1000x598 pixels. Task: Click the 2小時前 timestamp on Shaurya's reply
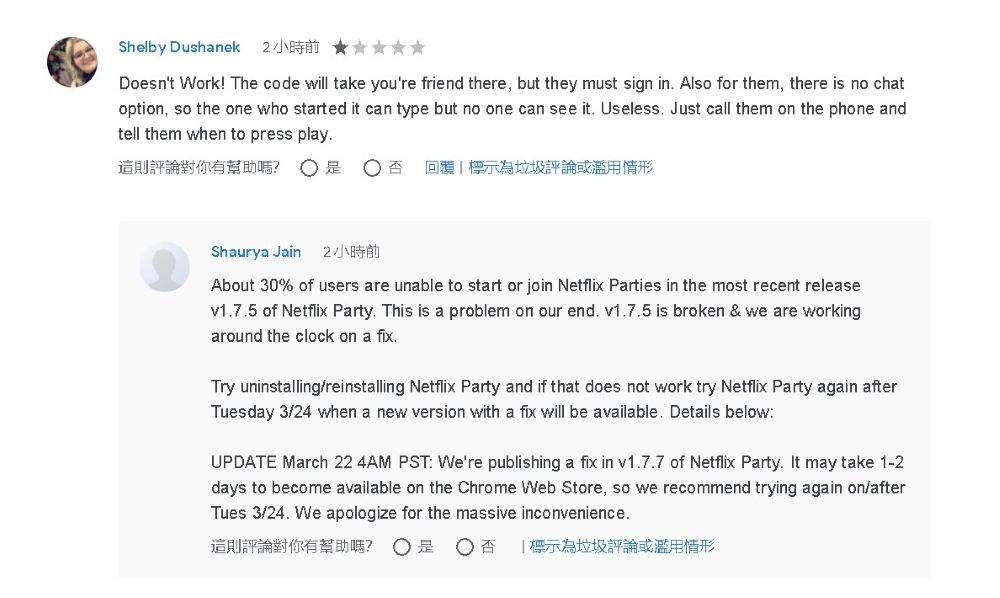[x=351, y=252]
